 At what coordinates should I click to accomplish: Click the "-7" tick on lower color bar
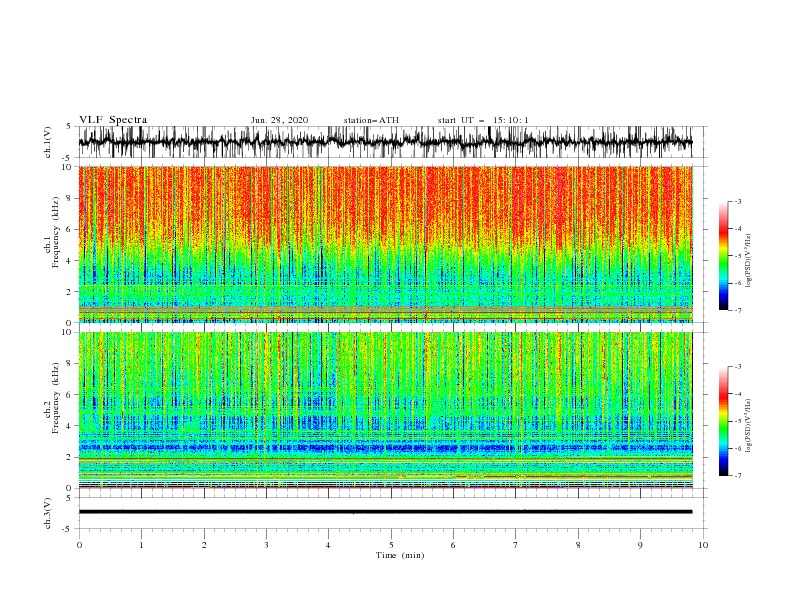pos(737,476)
